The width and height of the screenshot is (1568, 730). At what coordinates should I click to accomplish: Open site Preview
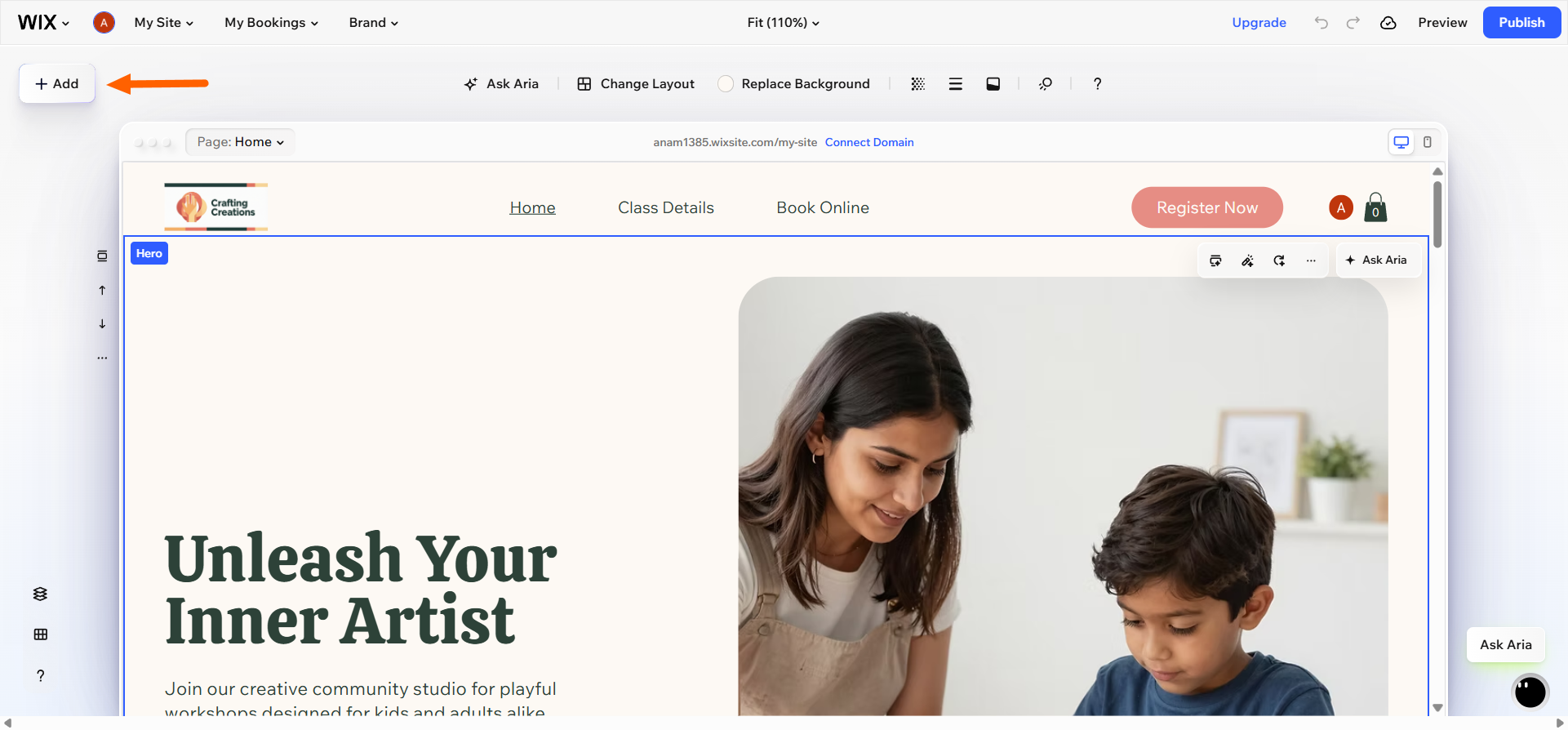coord(1442,23)
